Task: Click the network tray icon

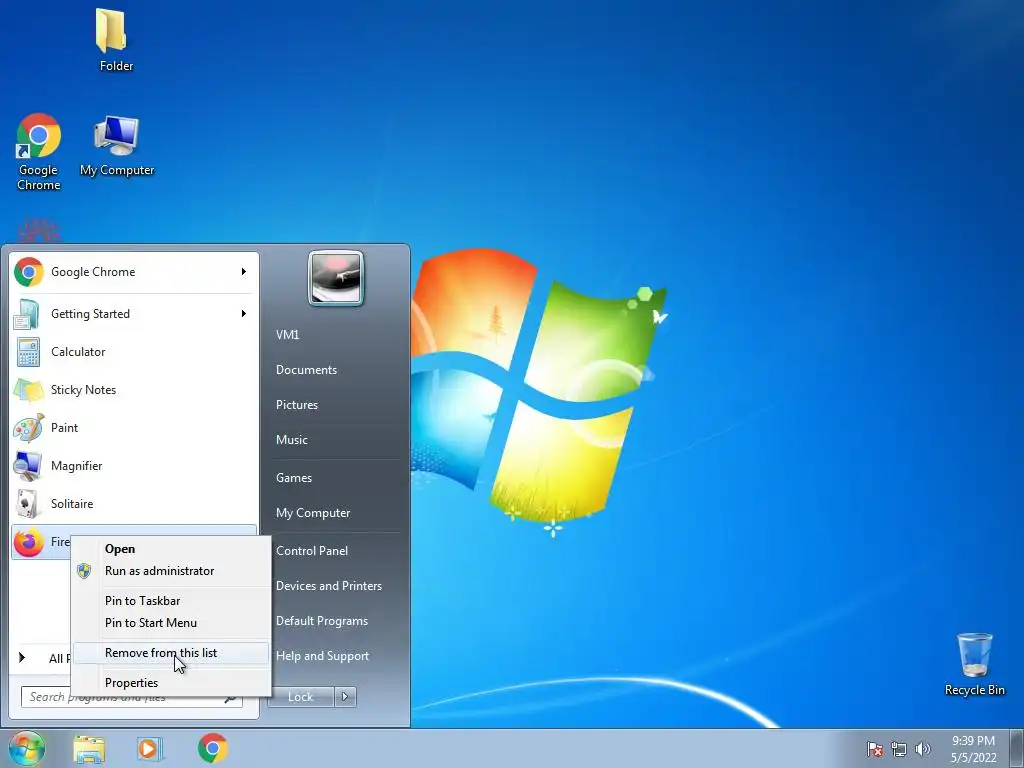Action: (899, 749)
